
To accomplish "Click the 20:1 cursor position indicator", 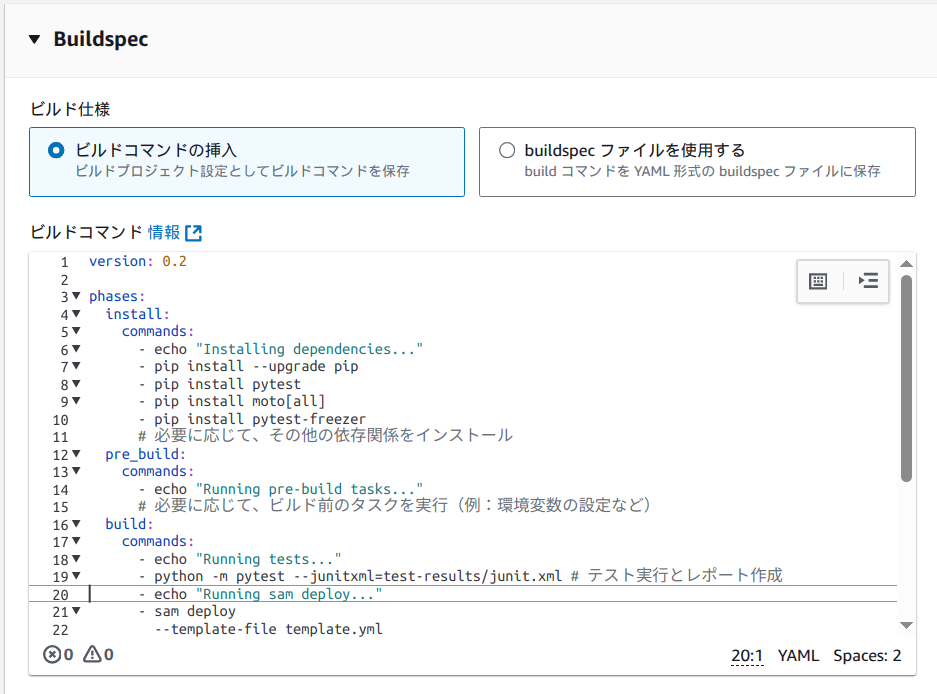I will coord(747,656).
